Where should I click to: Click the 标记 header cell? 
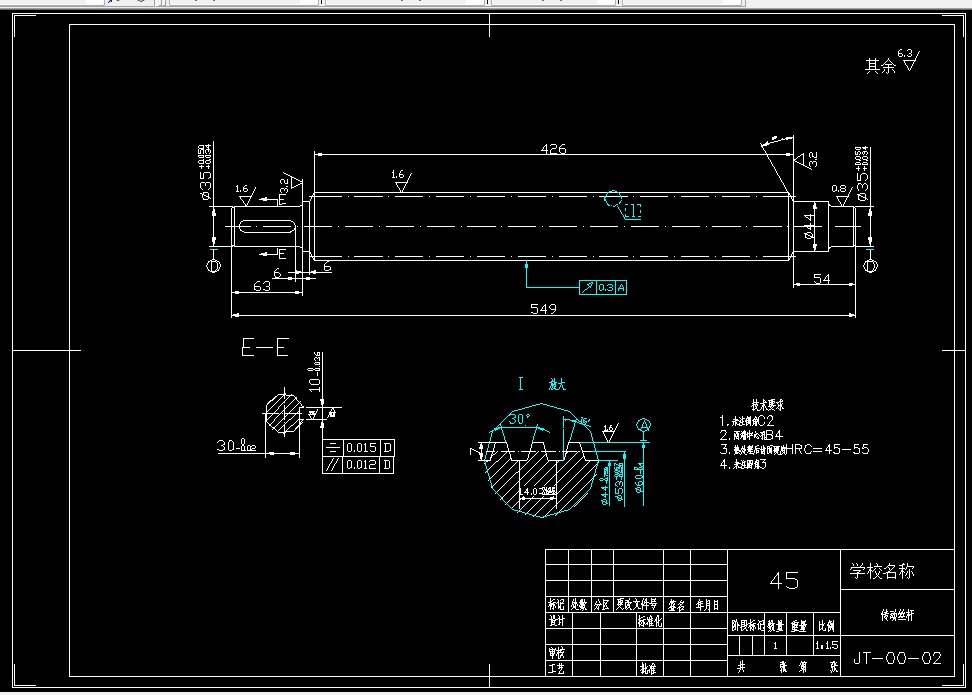pos(556,604)
